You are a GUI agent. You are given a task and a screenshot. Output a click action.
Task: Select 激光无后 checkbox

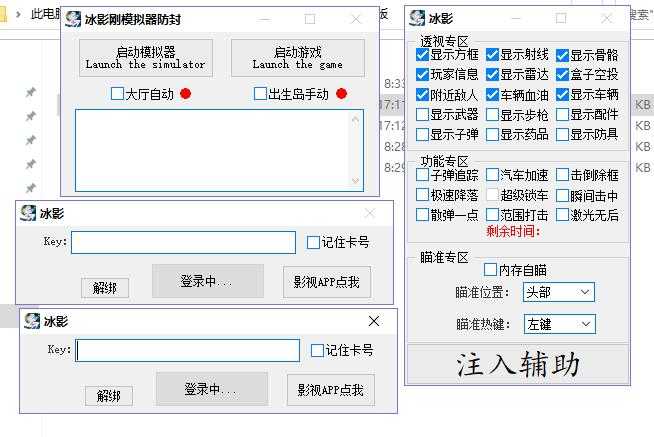tap(563, 215)
